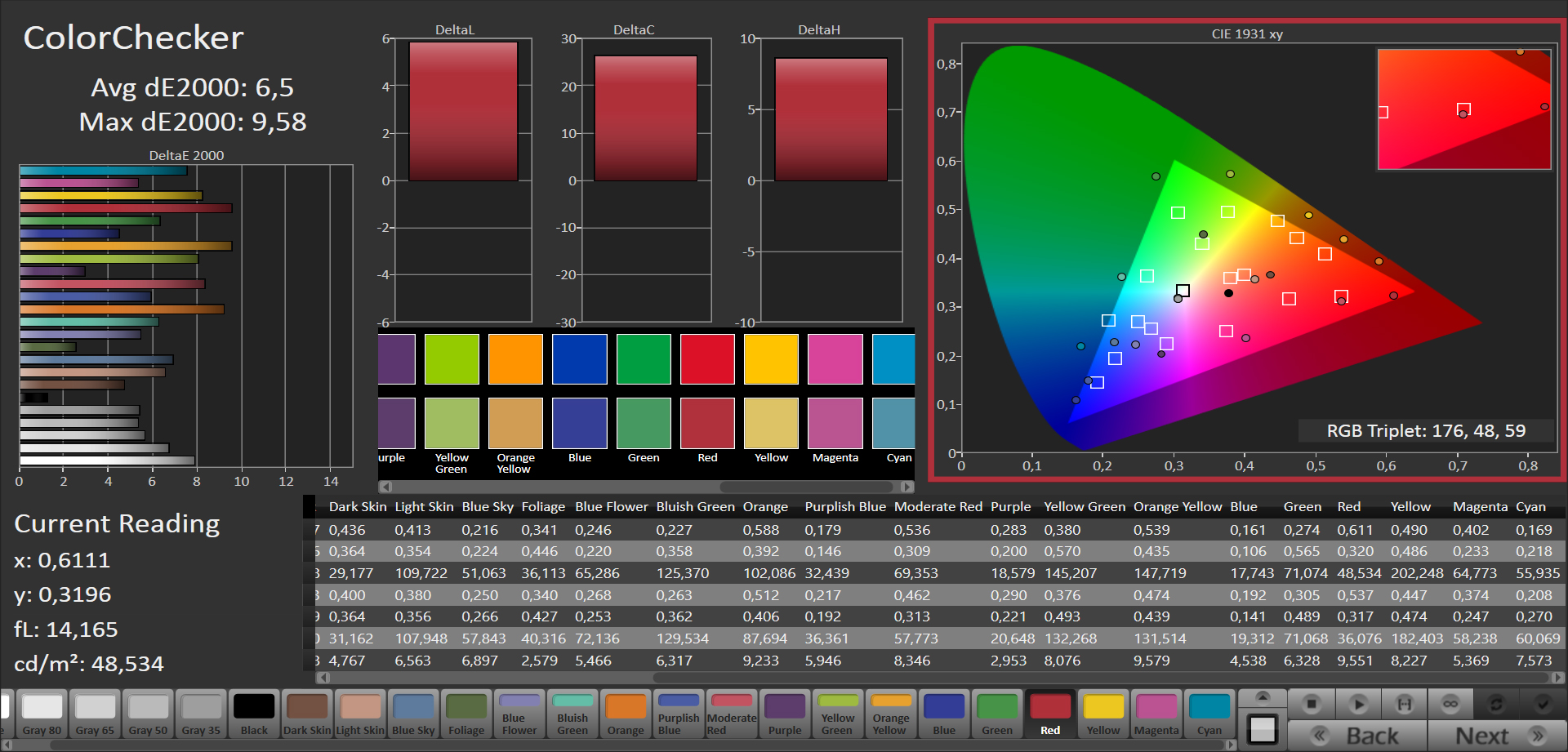This screenshot has width=1568, height=752.
Task: Click the Moderate Red column header
Action: (x=938, y=507)
